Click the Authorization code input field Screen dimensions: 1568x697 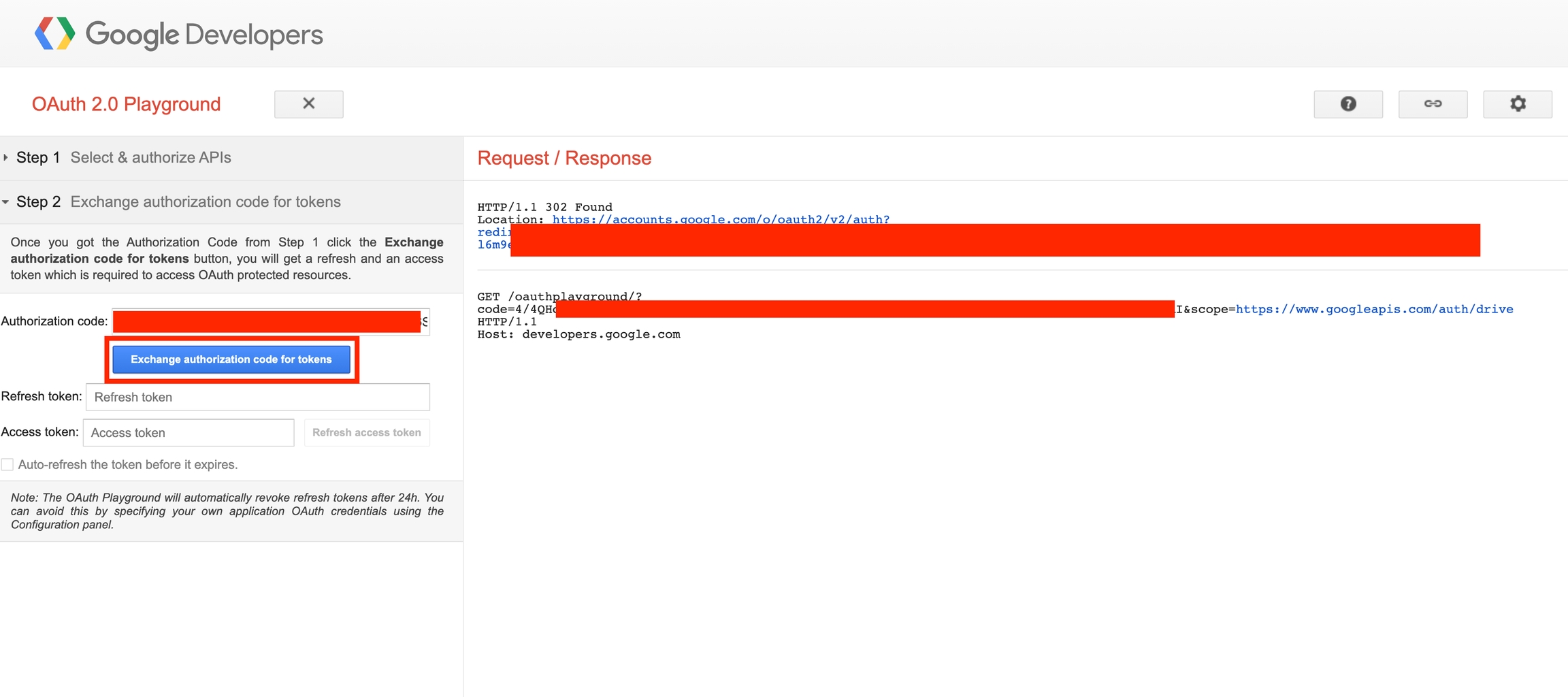(270, 322)
